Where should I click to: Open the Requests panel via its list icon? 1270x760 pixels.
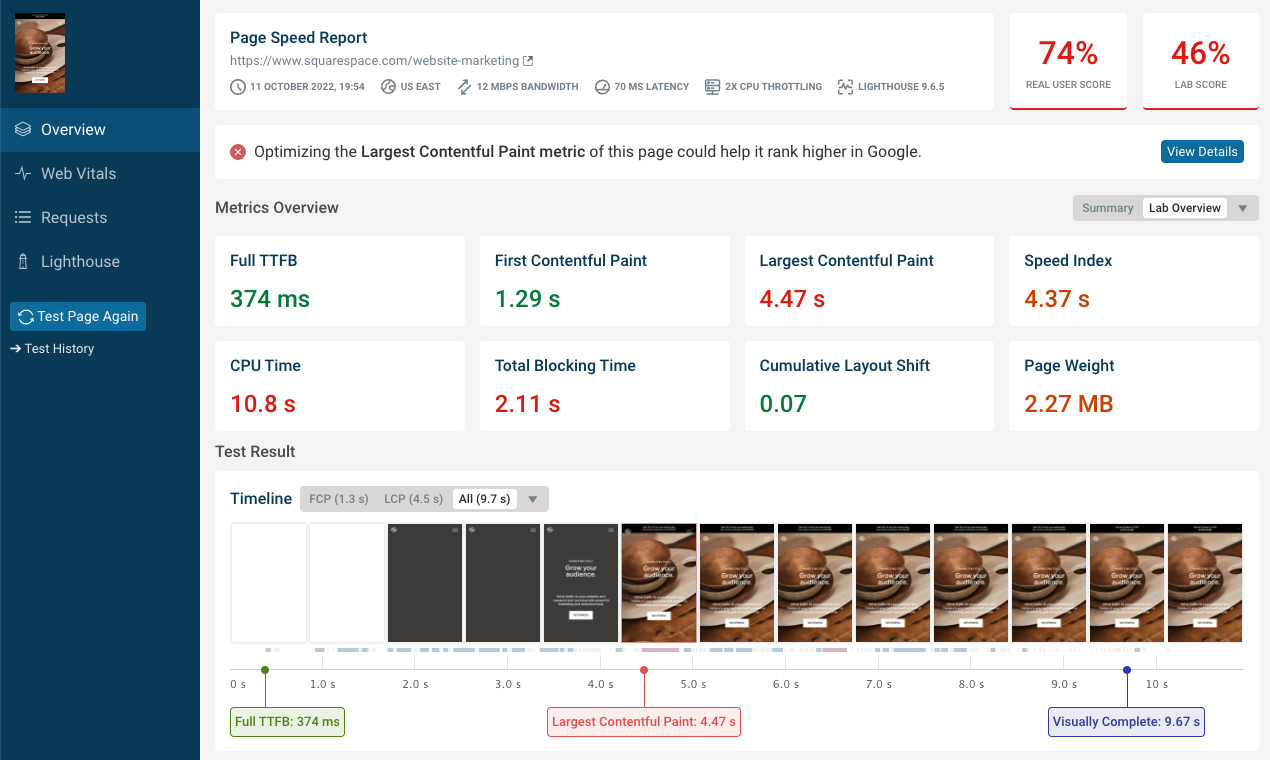pyautogui.click(x=22, y=217)
